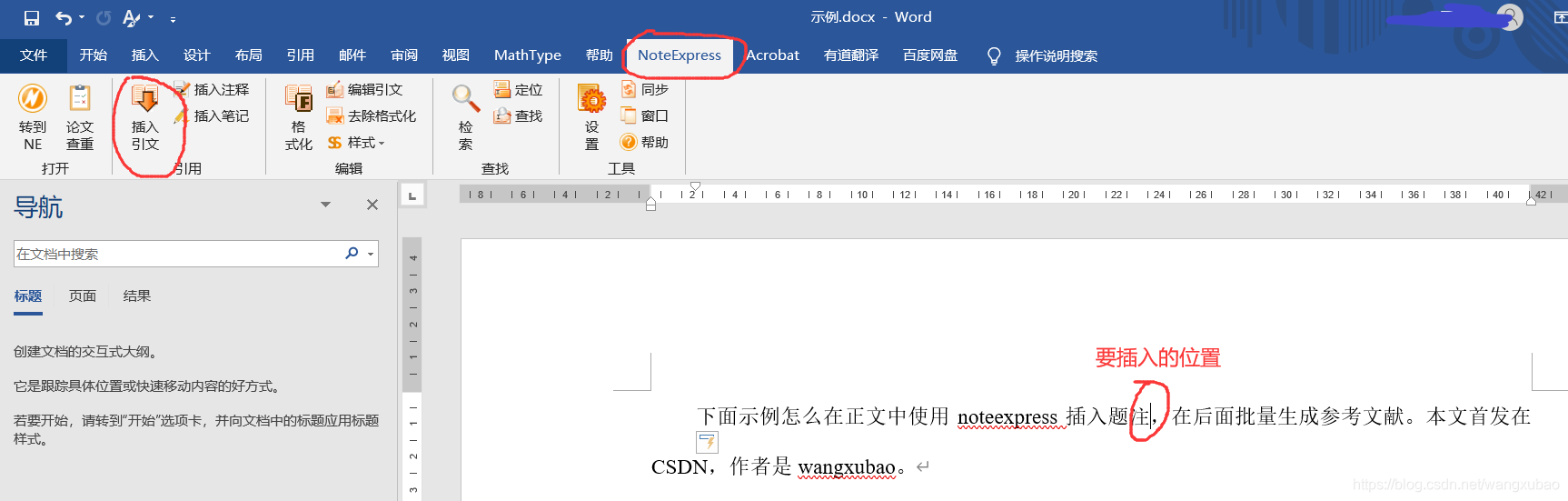The width and height of the screenshot is (1568, 501).
Task: Open the 布局 tab
Action: (249, 55)
